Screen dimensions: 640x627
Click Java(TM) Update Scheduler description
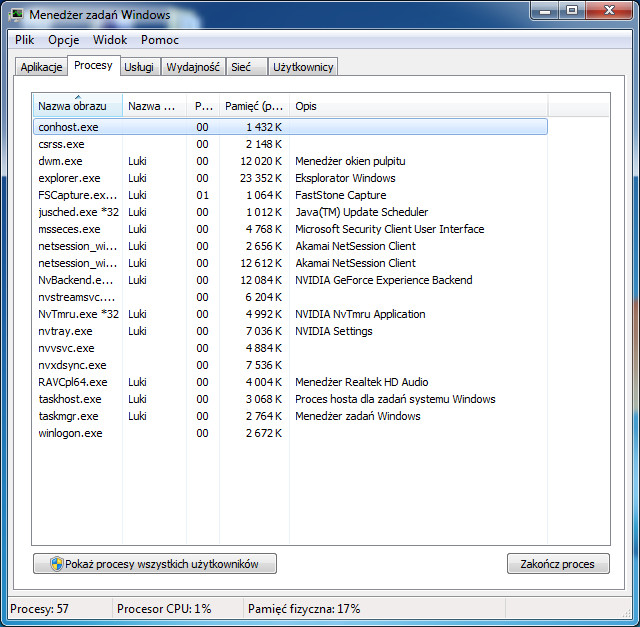coord(362,212)
